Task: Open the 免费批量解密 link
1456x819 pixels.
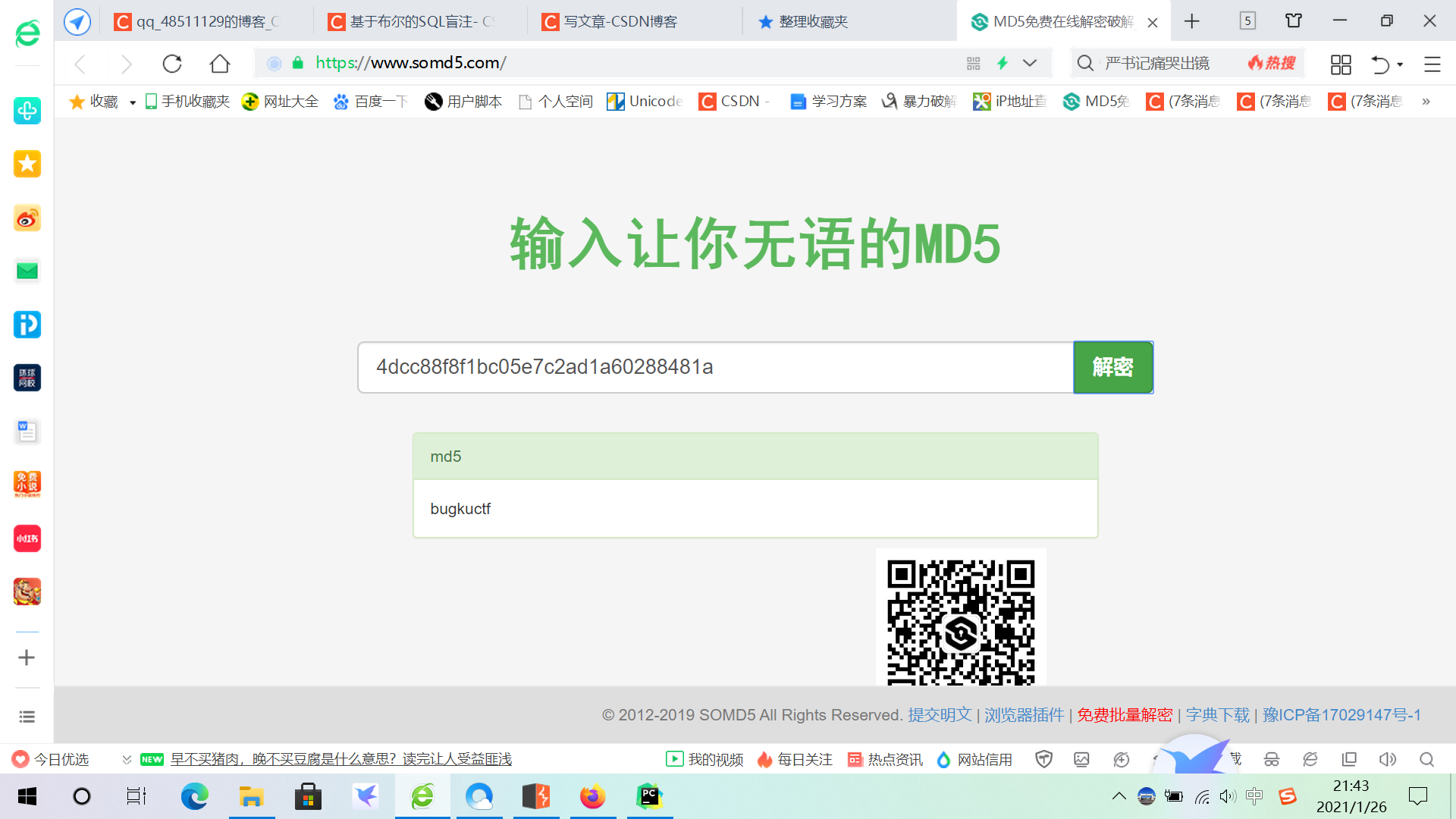Action: [x=1125, y=715]
